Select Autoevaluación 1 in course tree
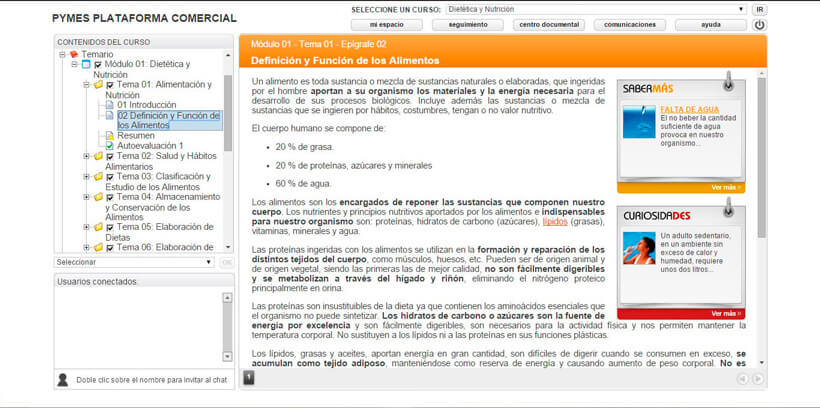The image size is (820, 408). [x=150, y=146]
